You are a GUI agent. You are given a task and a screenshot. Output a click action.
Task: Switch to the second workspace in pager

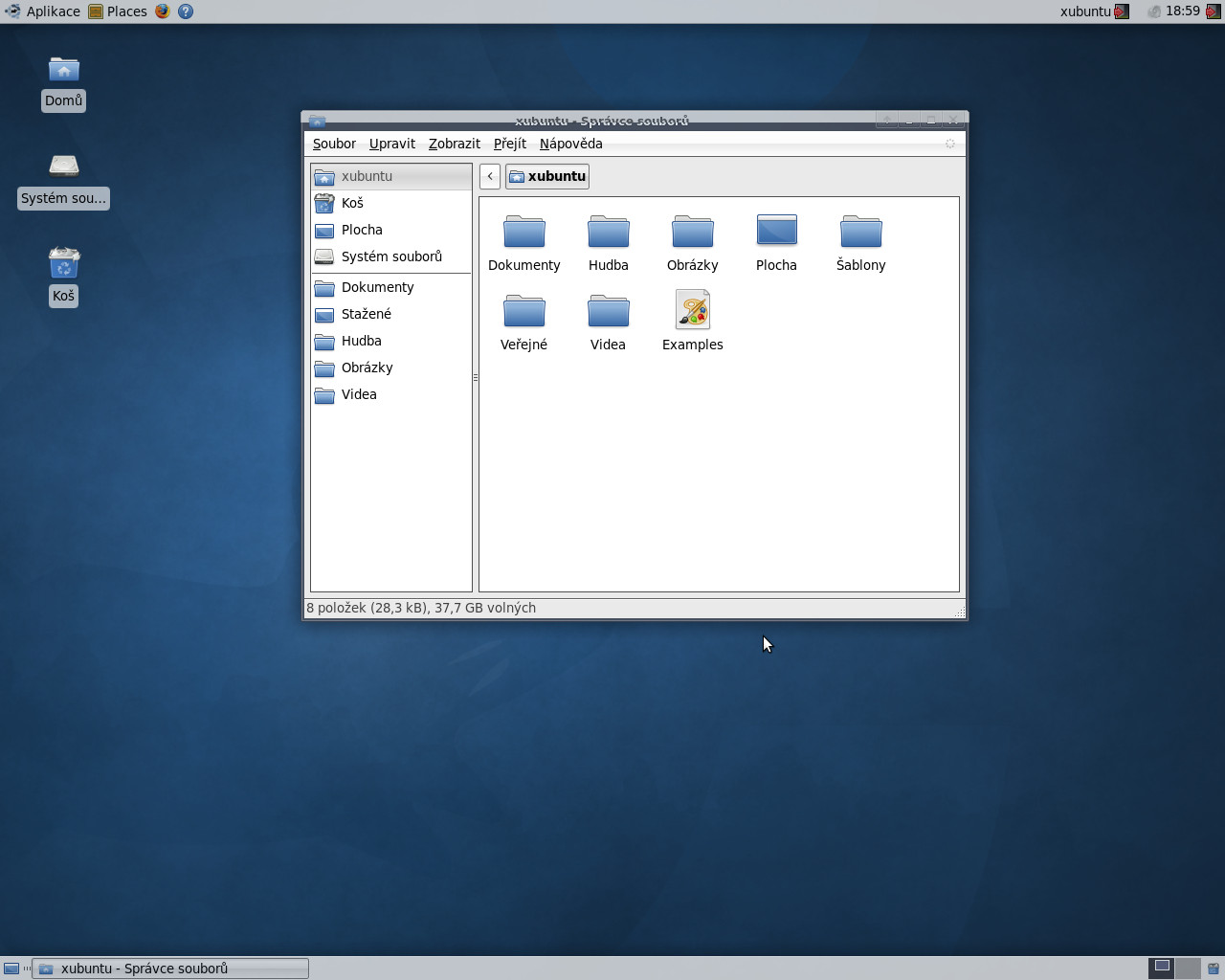tap(1188, 968)
